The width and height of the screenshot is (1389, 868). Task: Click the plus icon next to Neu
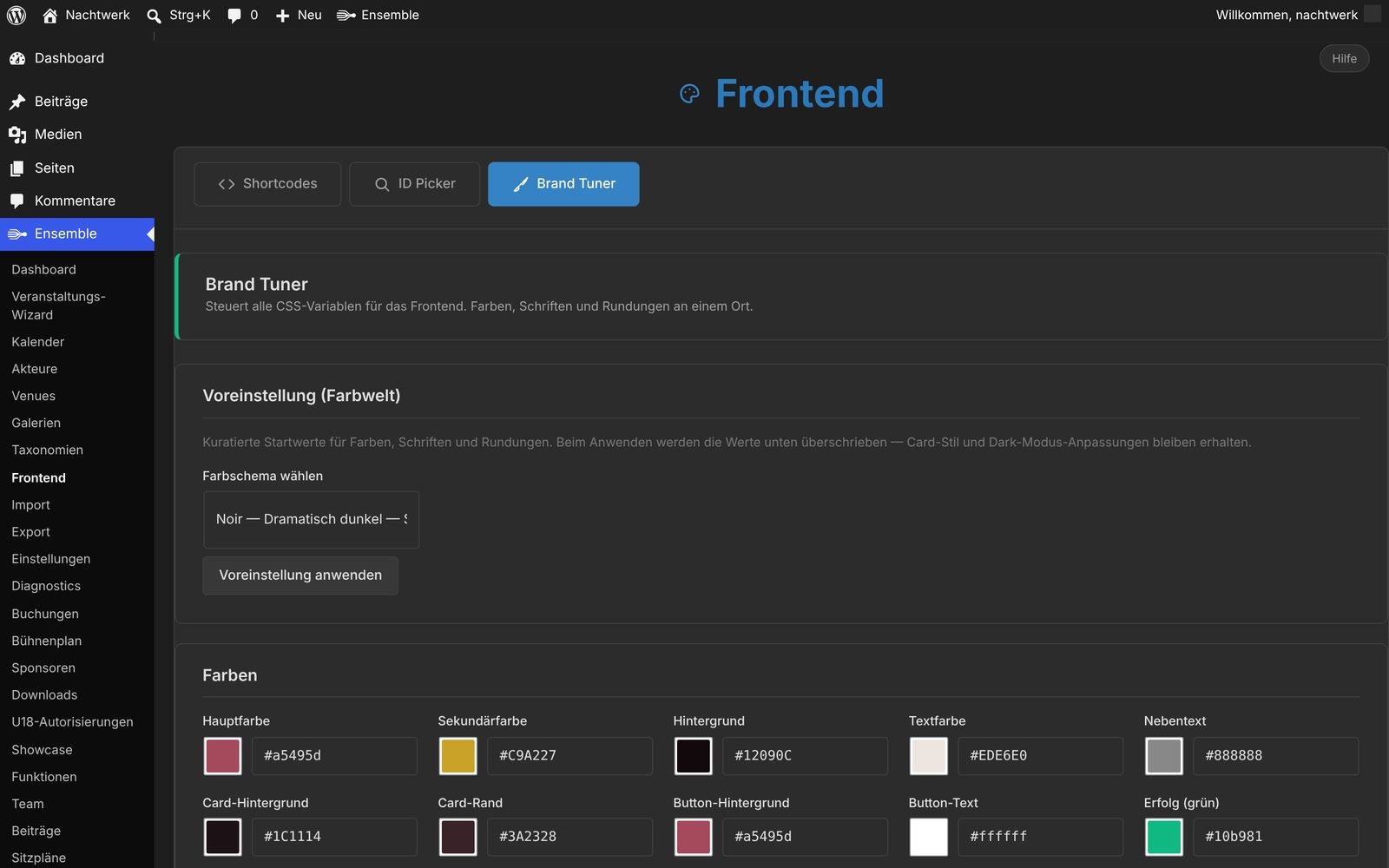click(282, 16)
